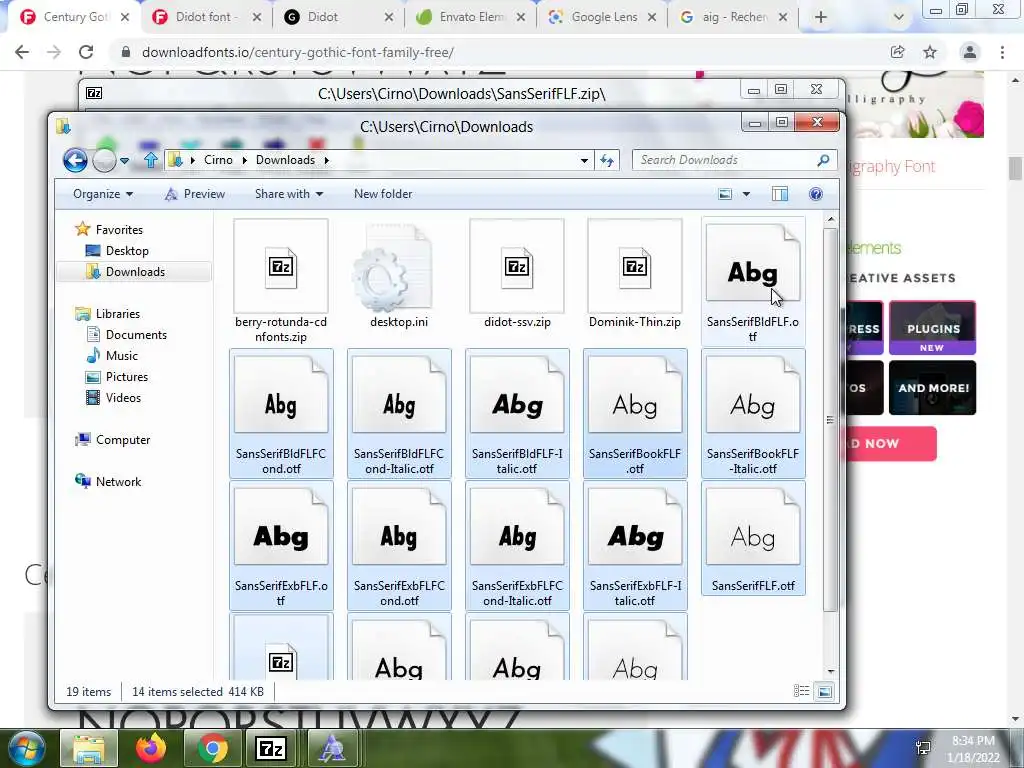Switch to large icons view in status bar
The height and width of the screenshot is (768, 1024).
[825, 691]
